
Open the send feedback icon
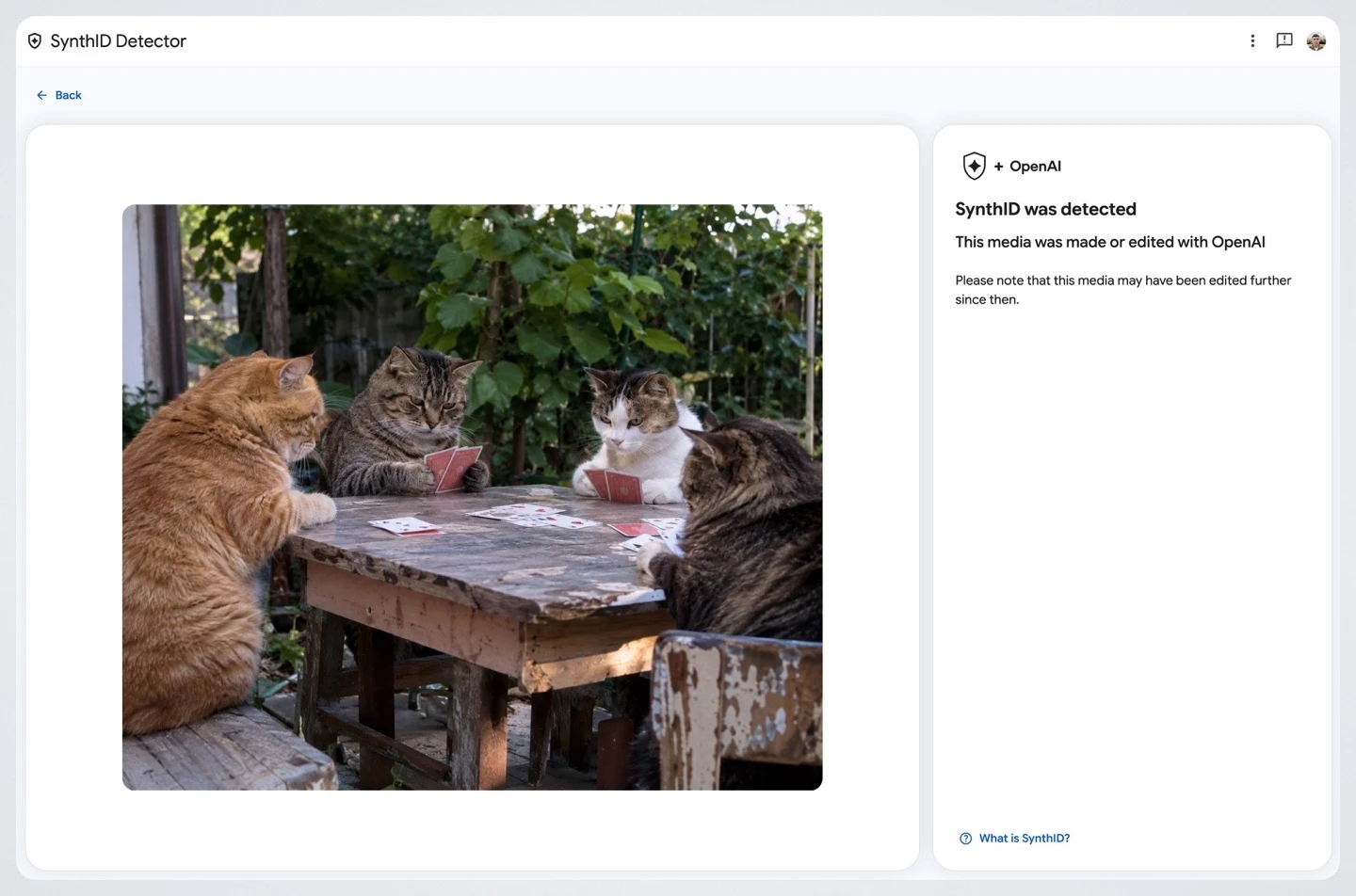(1284, 40)
